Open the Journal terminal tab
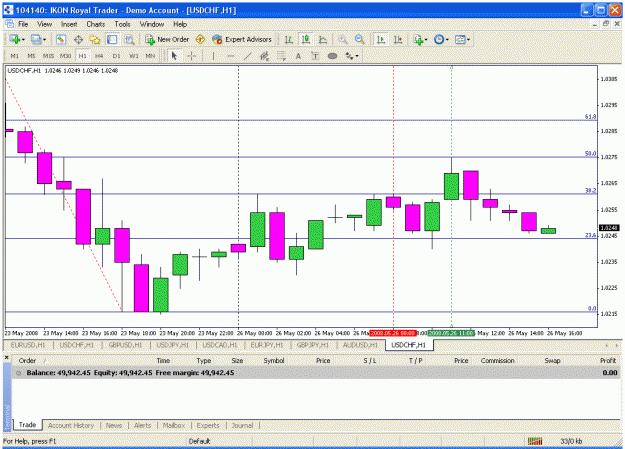 point(242,425)
